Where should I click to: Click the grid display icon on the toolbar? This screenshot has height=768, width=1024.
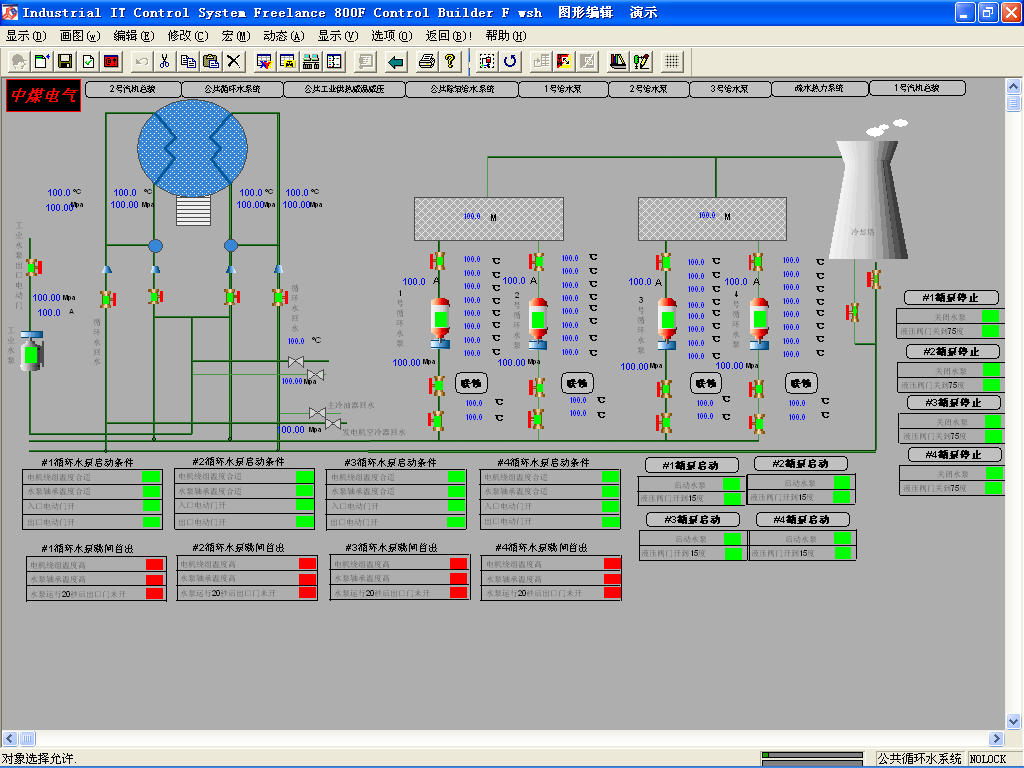[671, 61]
